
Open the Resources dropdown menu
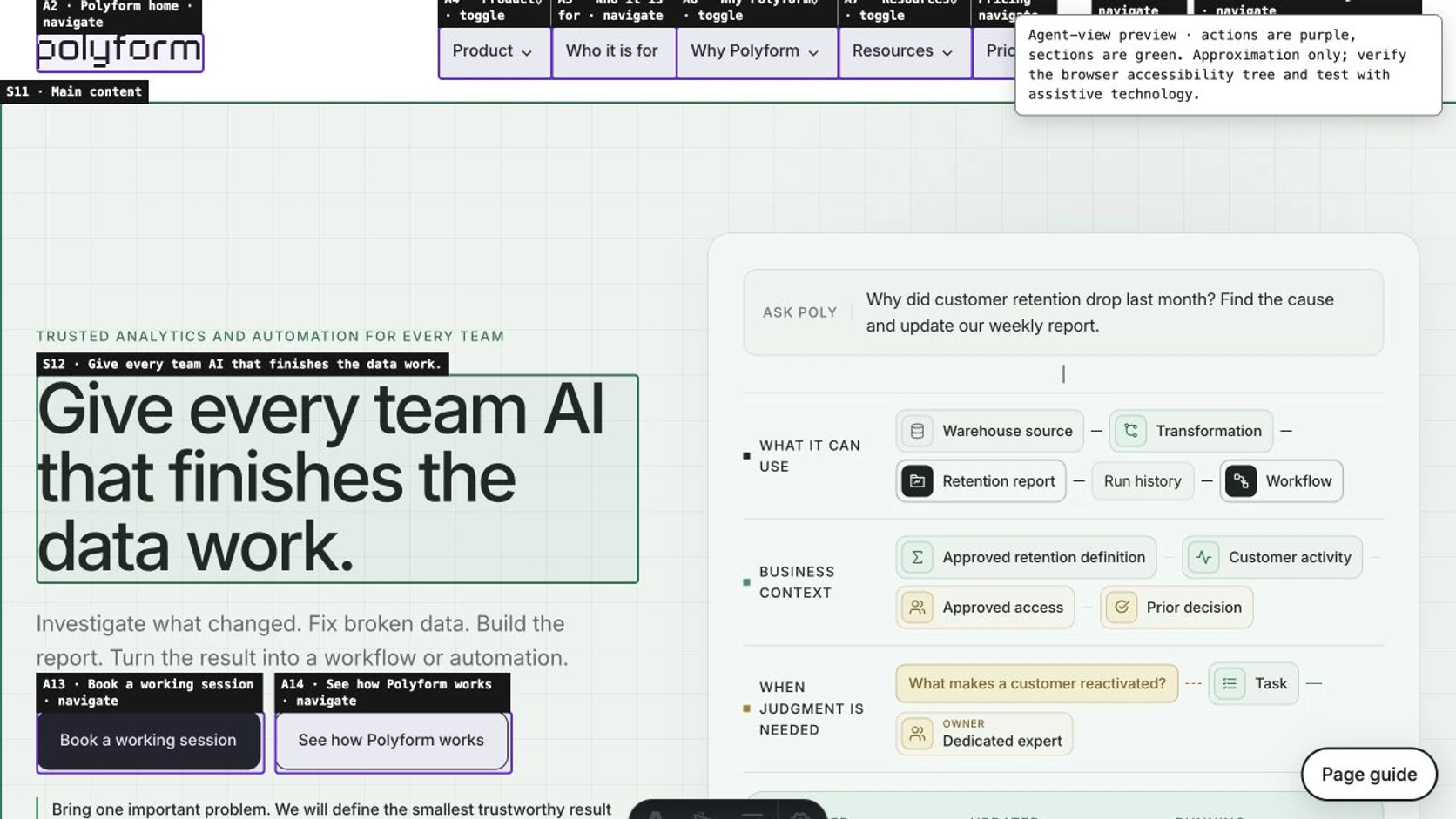coord(904,51)
